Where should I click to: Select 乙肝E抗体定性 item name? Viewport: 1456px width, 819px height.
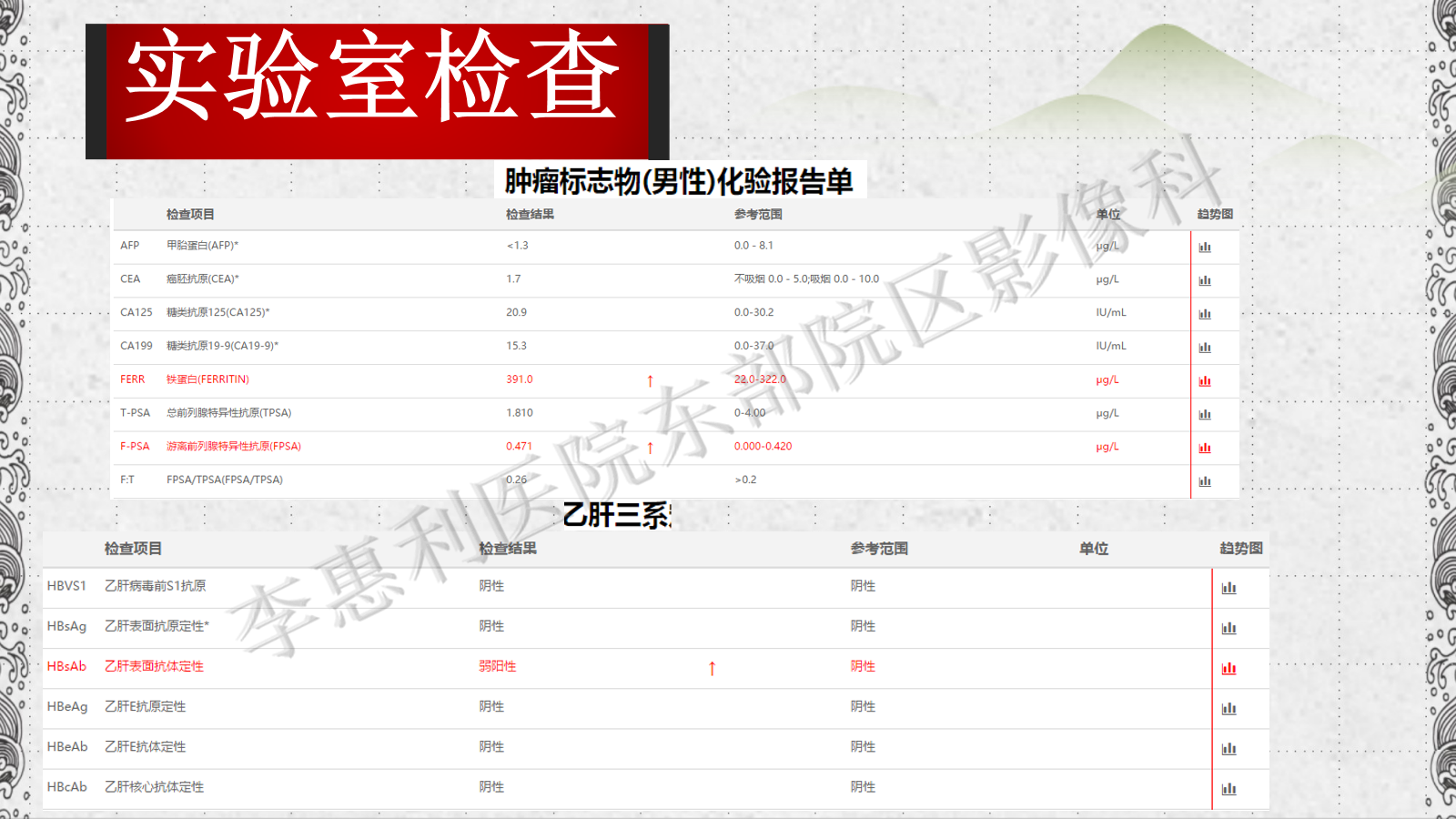tap(145, 746)
